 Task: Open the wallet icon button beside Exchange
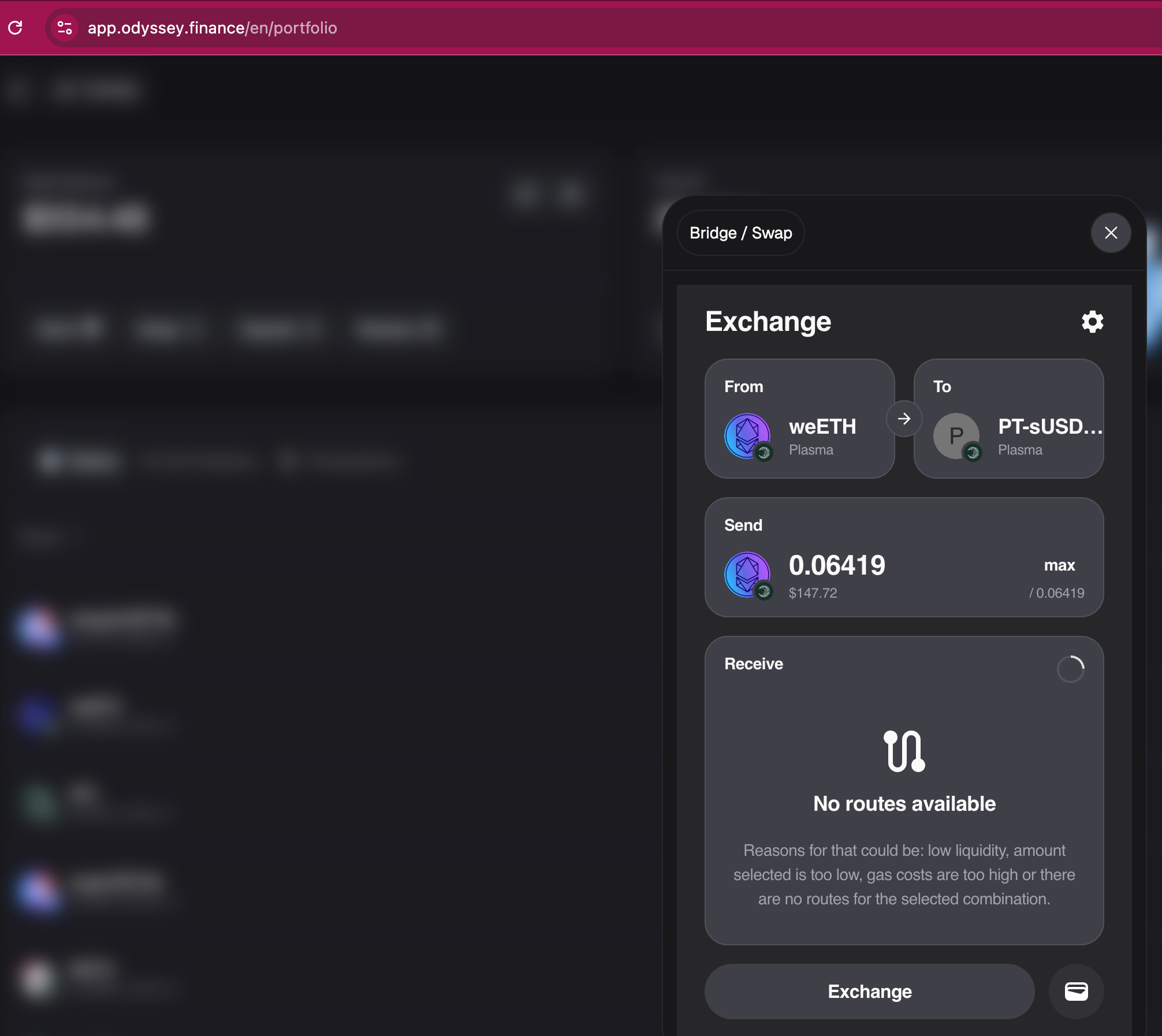click(x=1076, y=992)
